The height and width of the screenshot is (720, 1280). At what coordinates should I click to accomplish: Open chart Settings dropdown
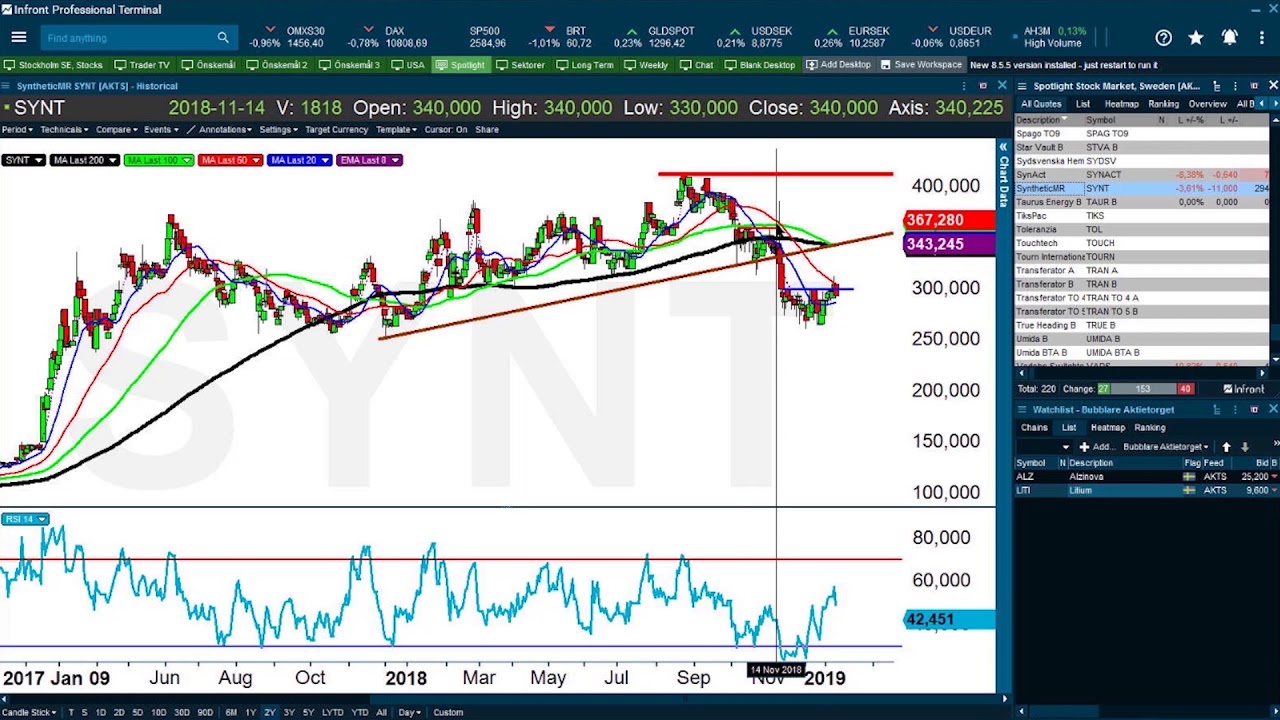click(278, 130)
